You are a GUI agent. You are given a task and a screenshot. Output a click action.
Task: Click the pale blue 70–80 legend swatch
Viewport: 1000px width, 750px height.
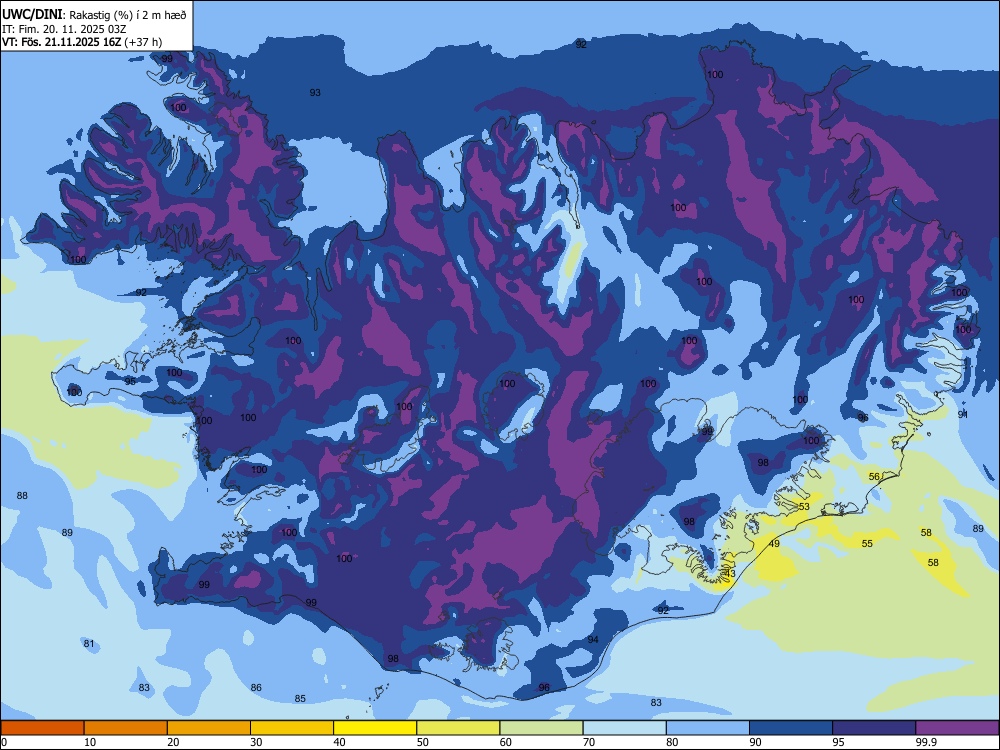coord(624,728)
